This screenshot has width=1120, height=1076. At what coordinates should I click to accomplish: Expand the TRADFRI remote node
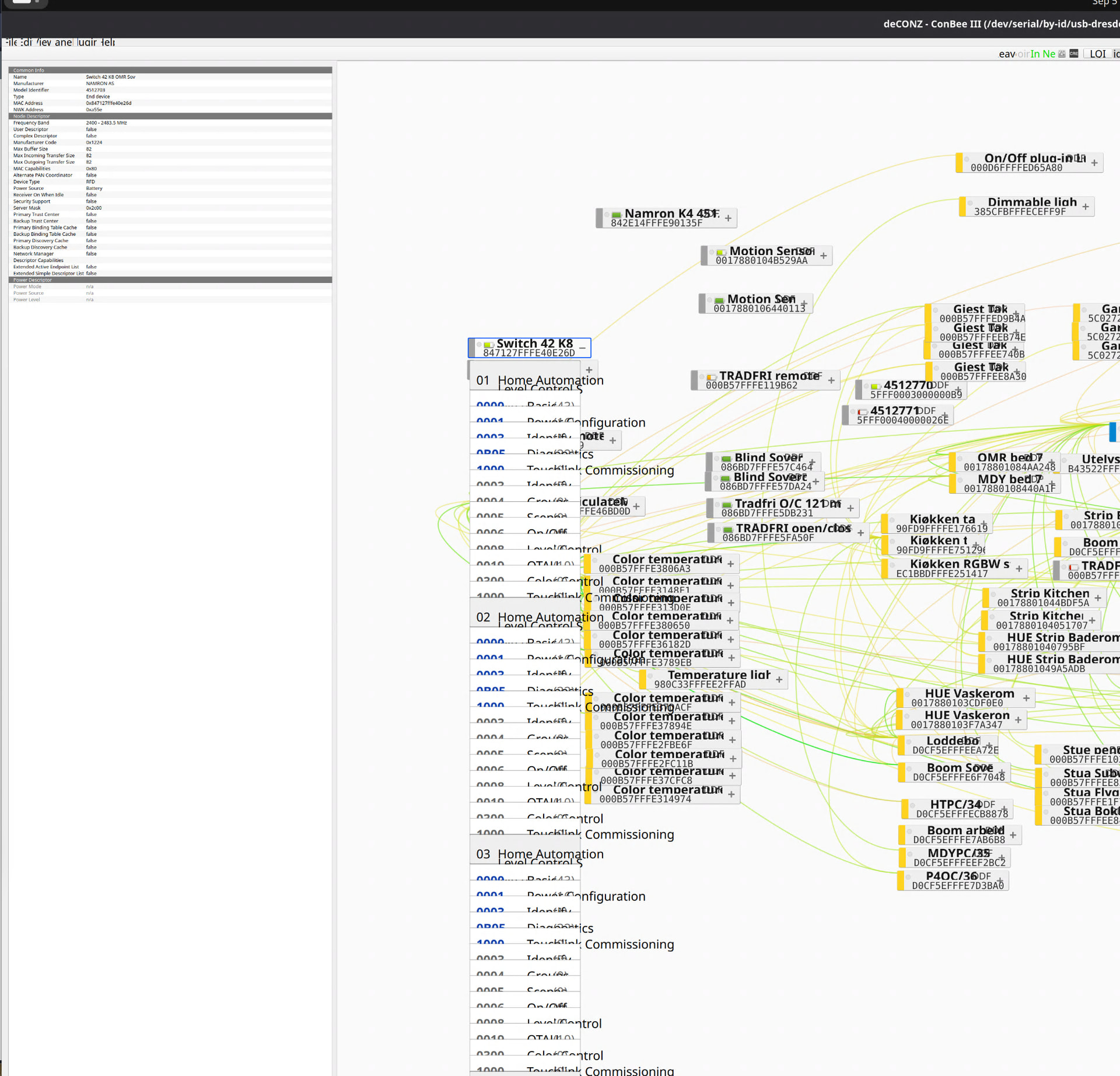(x=831, y=380)
